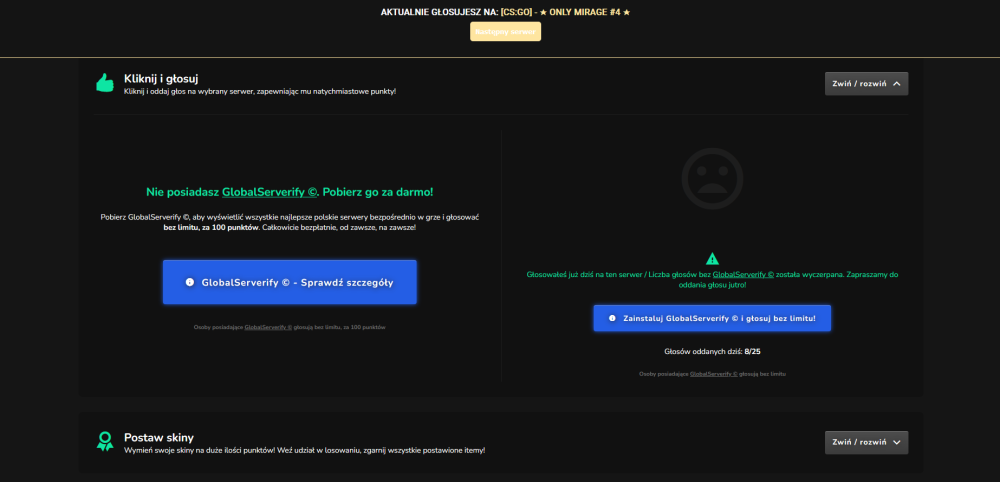Viewport: 1000px width, 482px height.
Task: Click info icon on 'Zainstaluj GlobalServerify' button
Action: coord(612,318)
